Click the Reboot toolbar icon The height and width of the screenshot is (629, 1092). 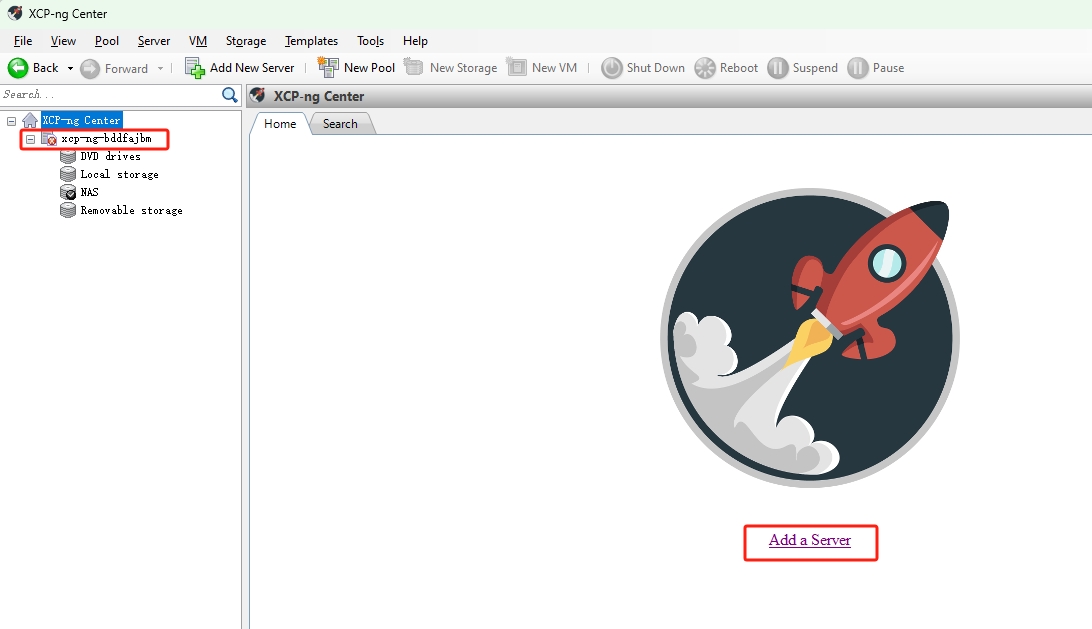point(705,68)
